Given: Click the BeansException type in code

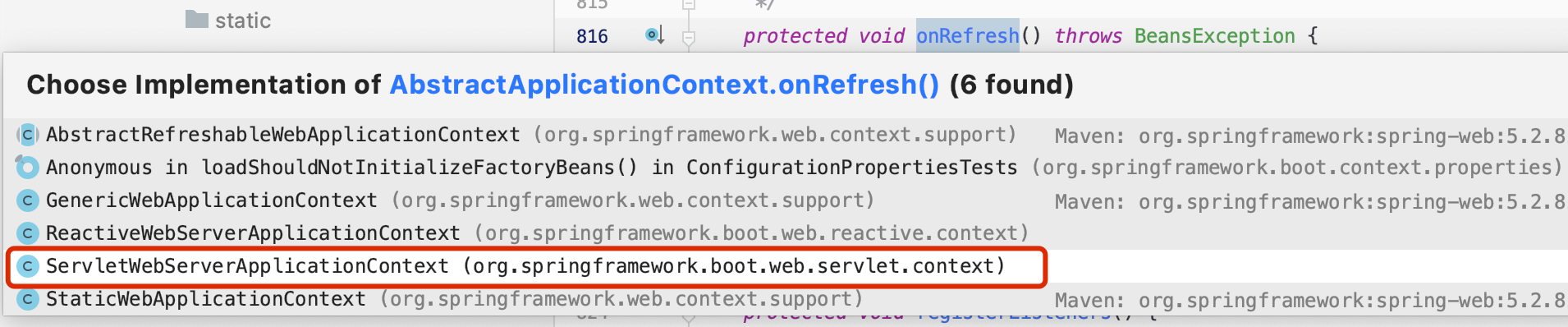Looking at the screenshot, I should pos(1214,36).
